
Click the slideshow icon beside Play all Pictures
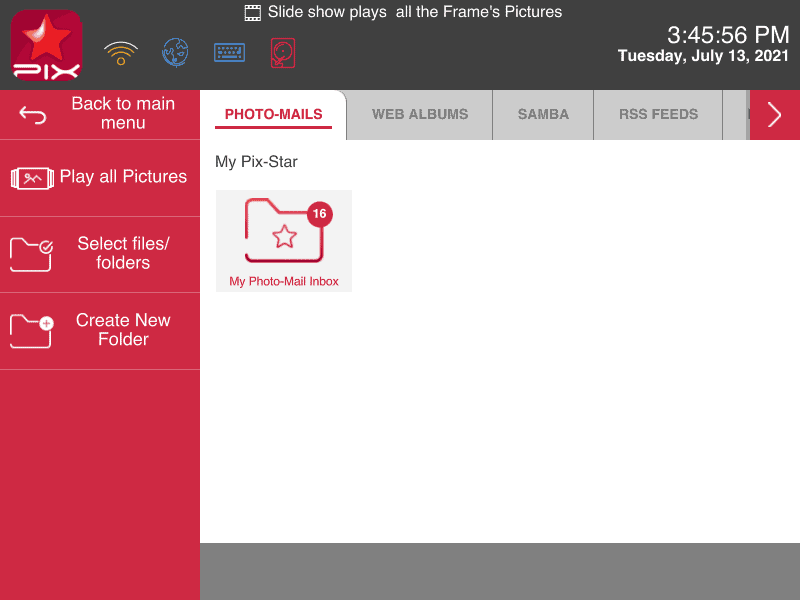[x=32, y=178]
